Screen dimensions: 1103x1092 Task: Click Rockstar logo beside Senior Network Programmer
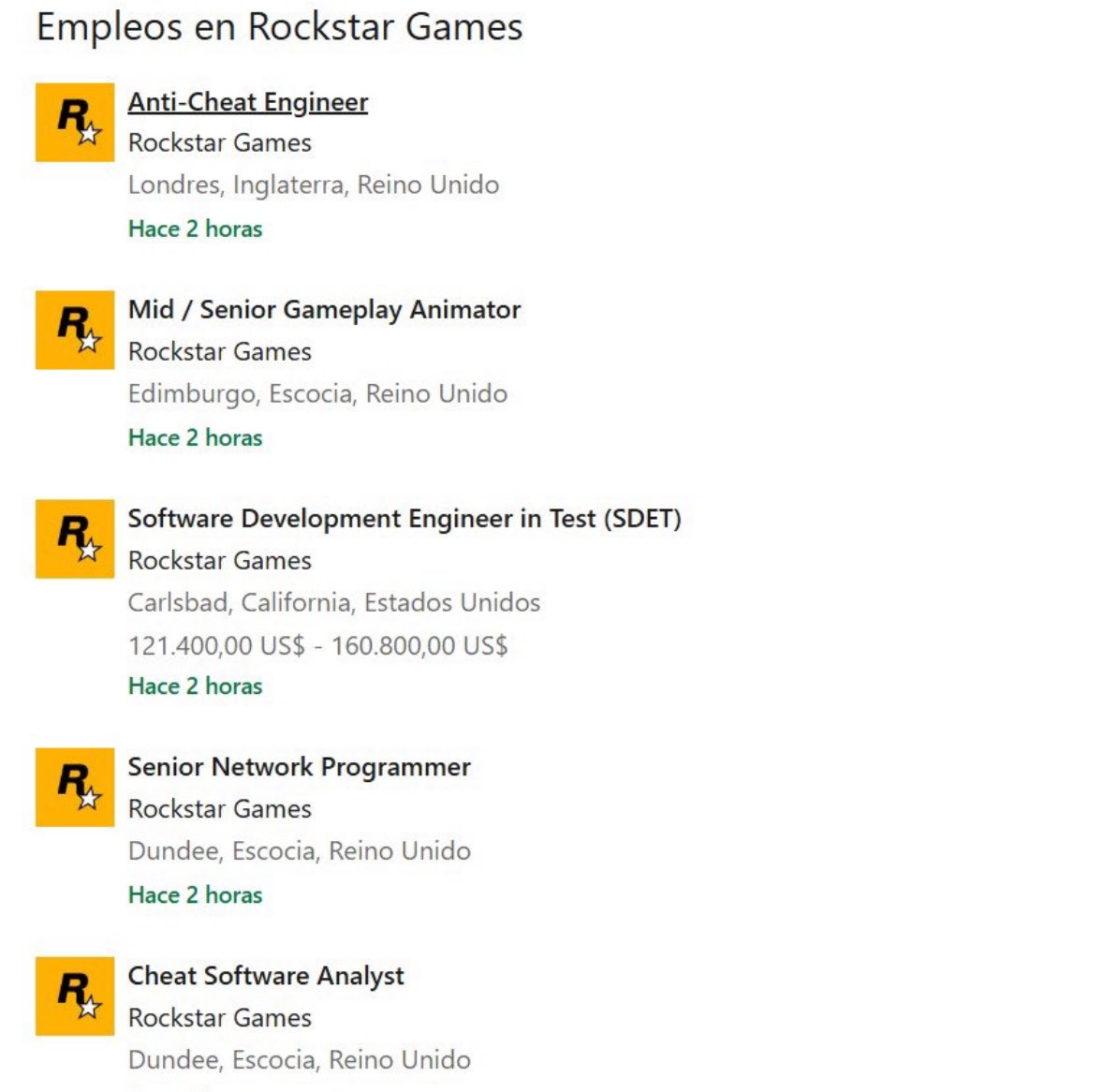click(75, 788)
